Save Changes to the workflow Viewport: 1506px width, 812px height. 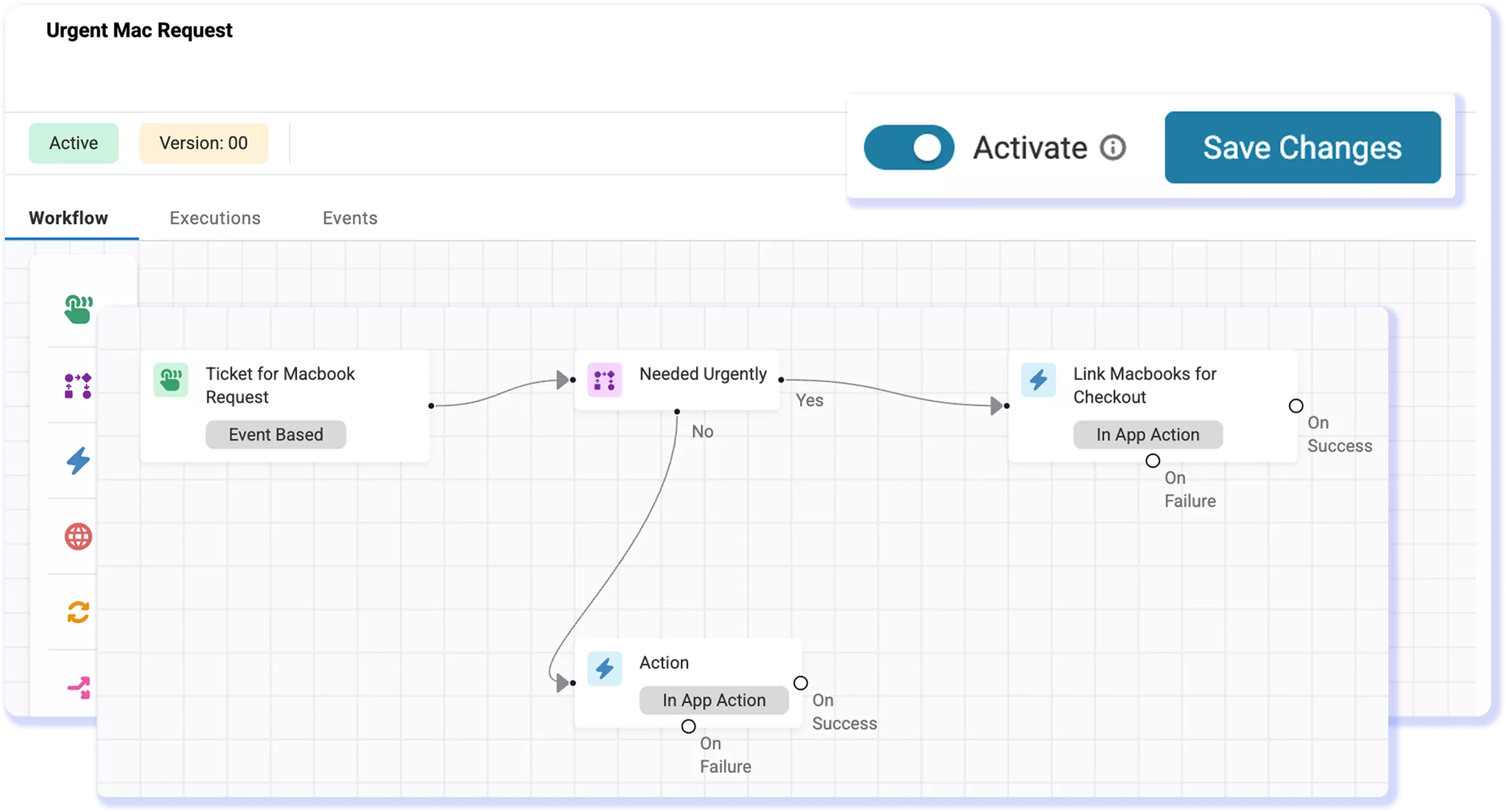point(1302,147)
